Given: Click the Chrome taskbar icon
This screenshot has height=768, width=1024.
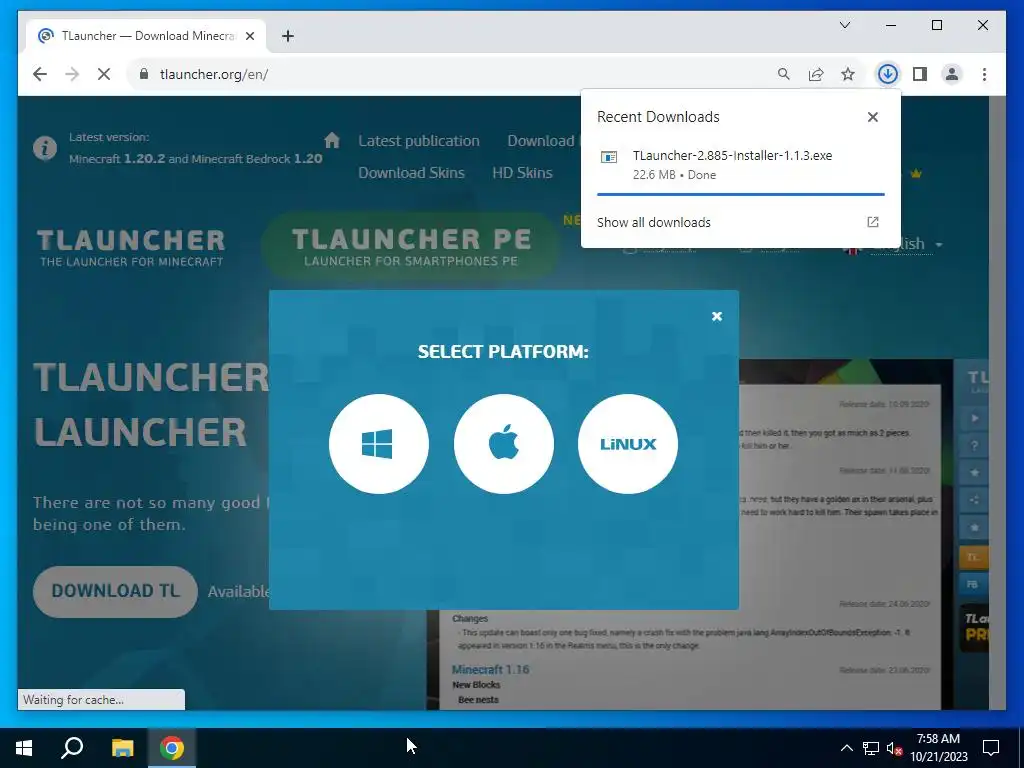Looking at the screenshot, I should point(172,748).
